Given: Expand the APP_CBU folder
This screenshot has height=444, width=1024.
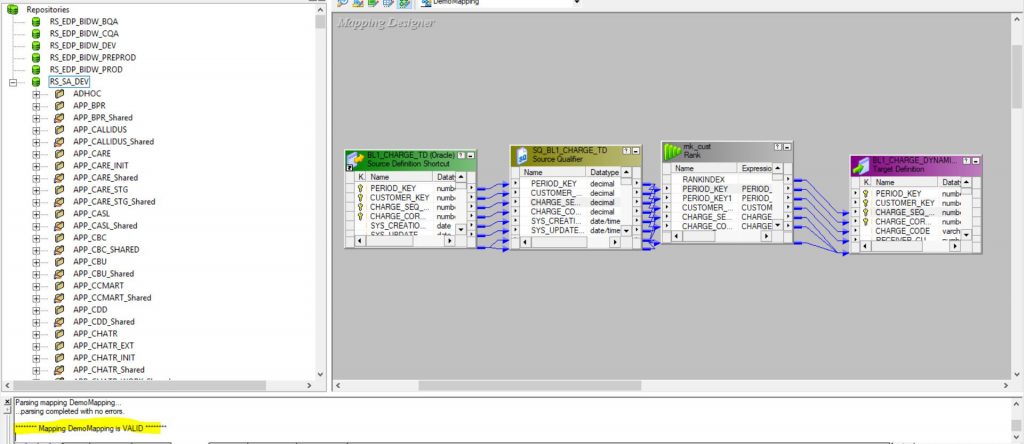Looking at the screenshot, I should [36, 262].
